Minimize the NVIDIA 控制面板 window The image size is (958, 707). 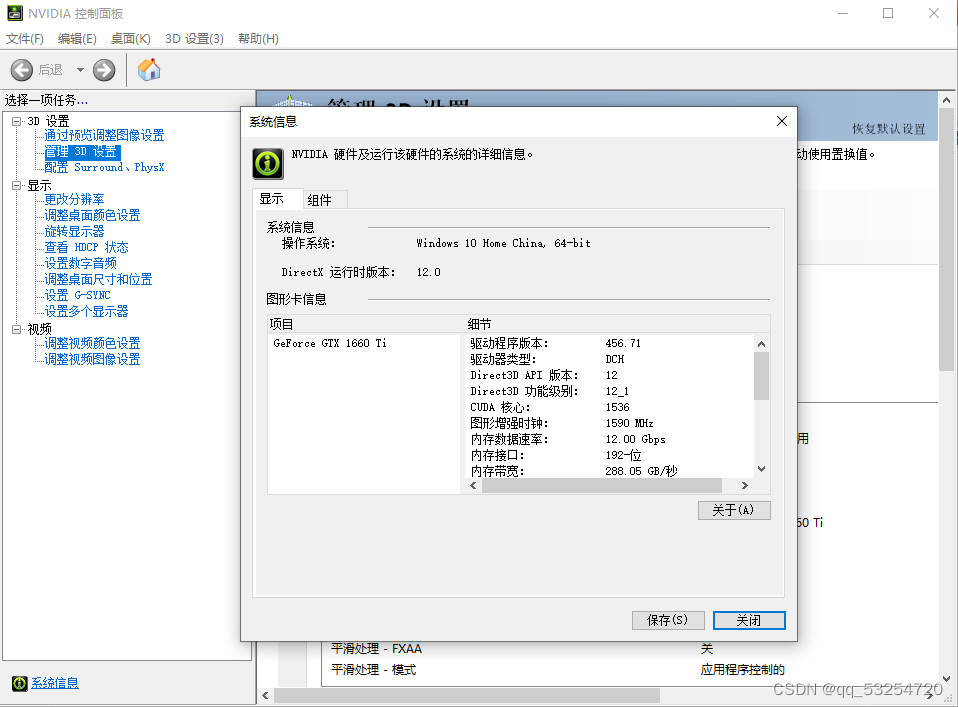point(843,13)
